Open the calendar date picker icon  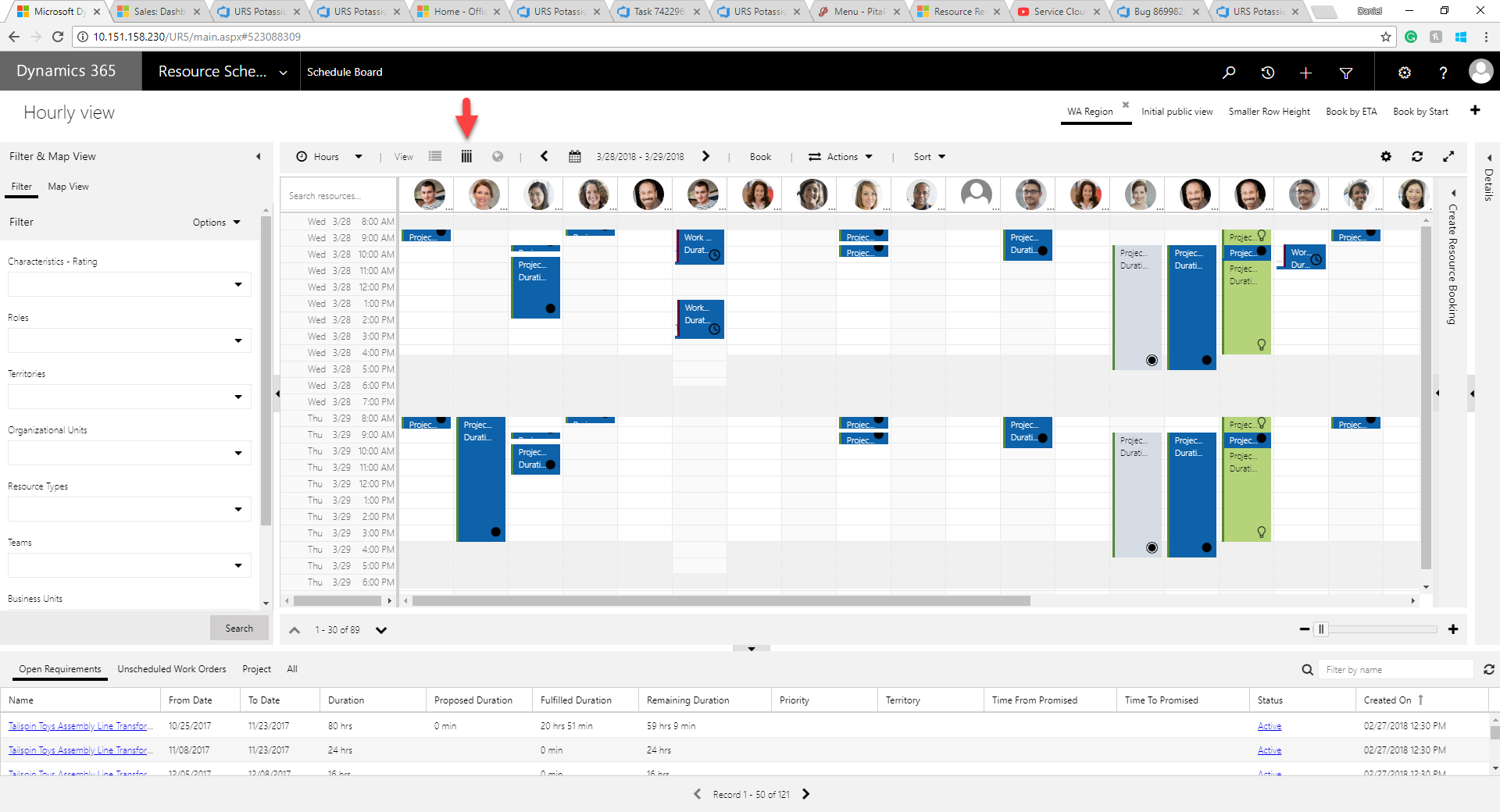click(x=575, y=157)
